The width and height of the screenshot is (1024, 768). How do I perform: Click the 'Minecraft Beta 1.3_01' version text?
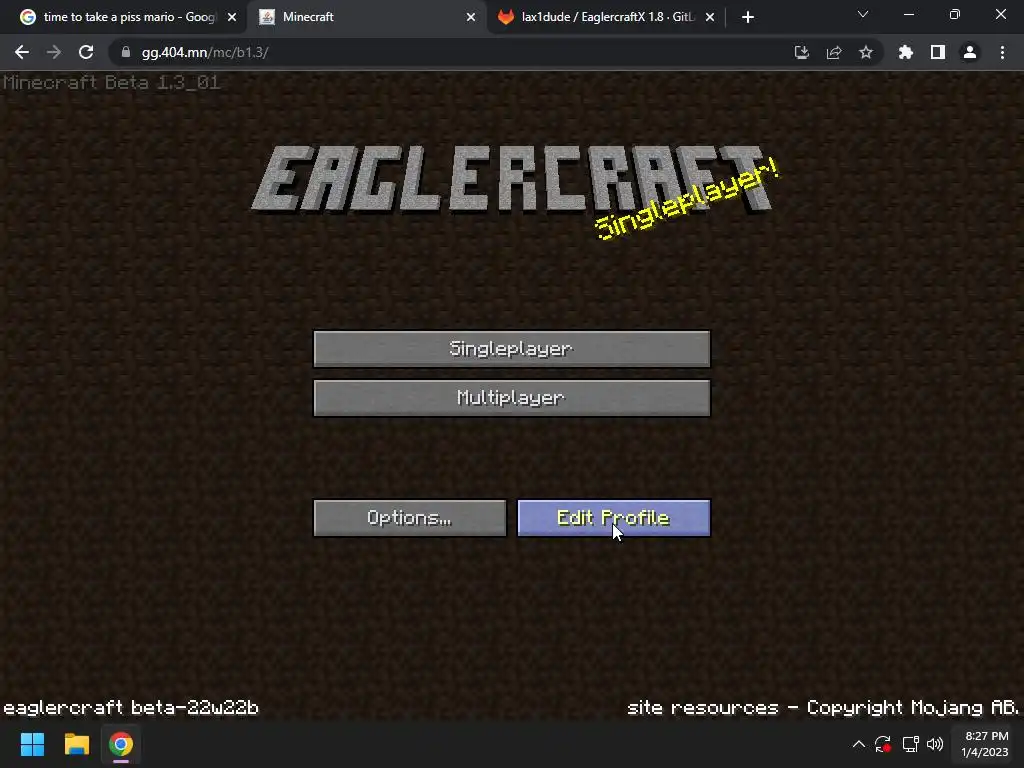(112, 82)
